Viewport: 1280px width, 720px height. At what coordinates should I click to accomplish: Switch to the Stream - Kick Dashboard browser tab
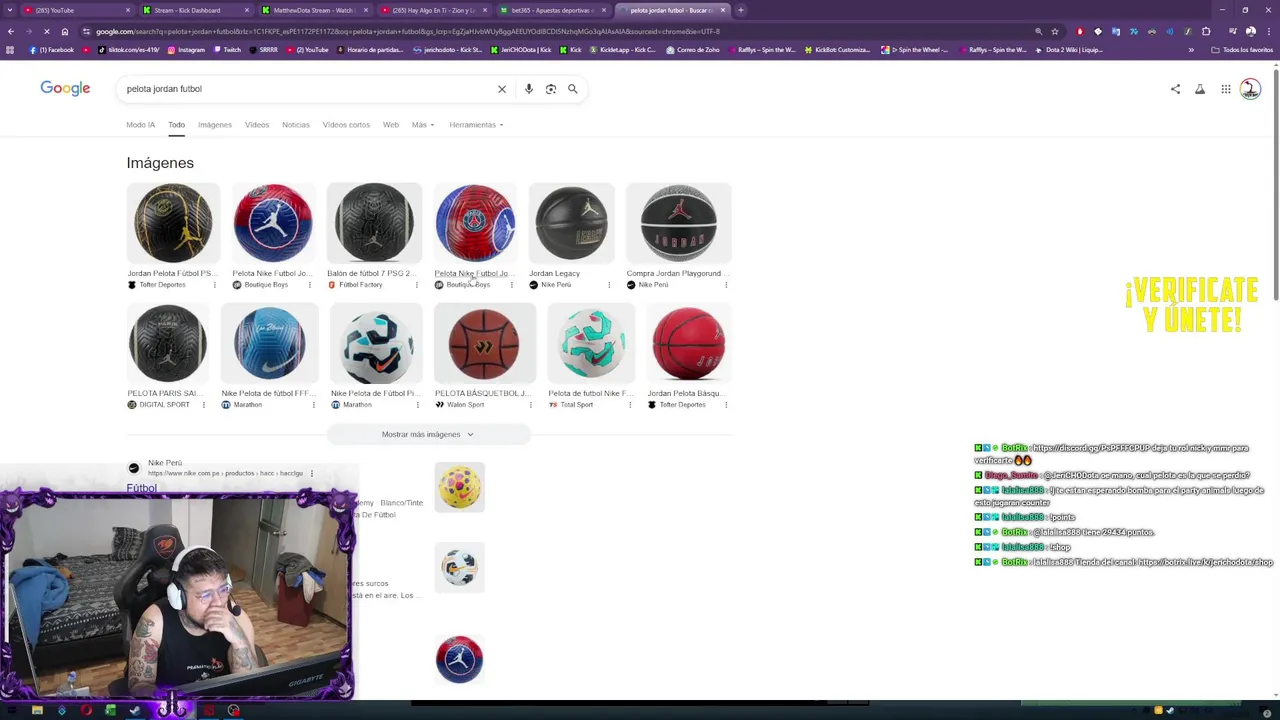click(194, 10)
